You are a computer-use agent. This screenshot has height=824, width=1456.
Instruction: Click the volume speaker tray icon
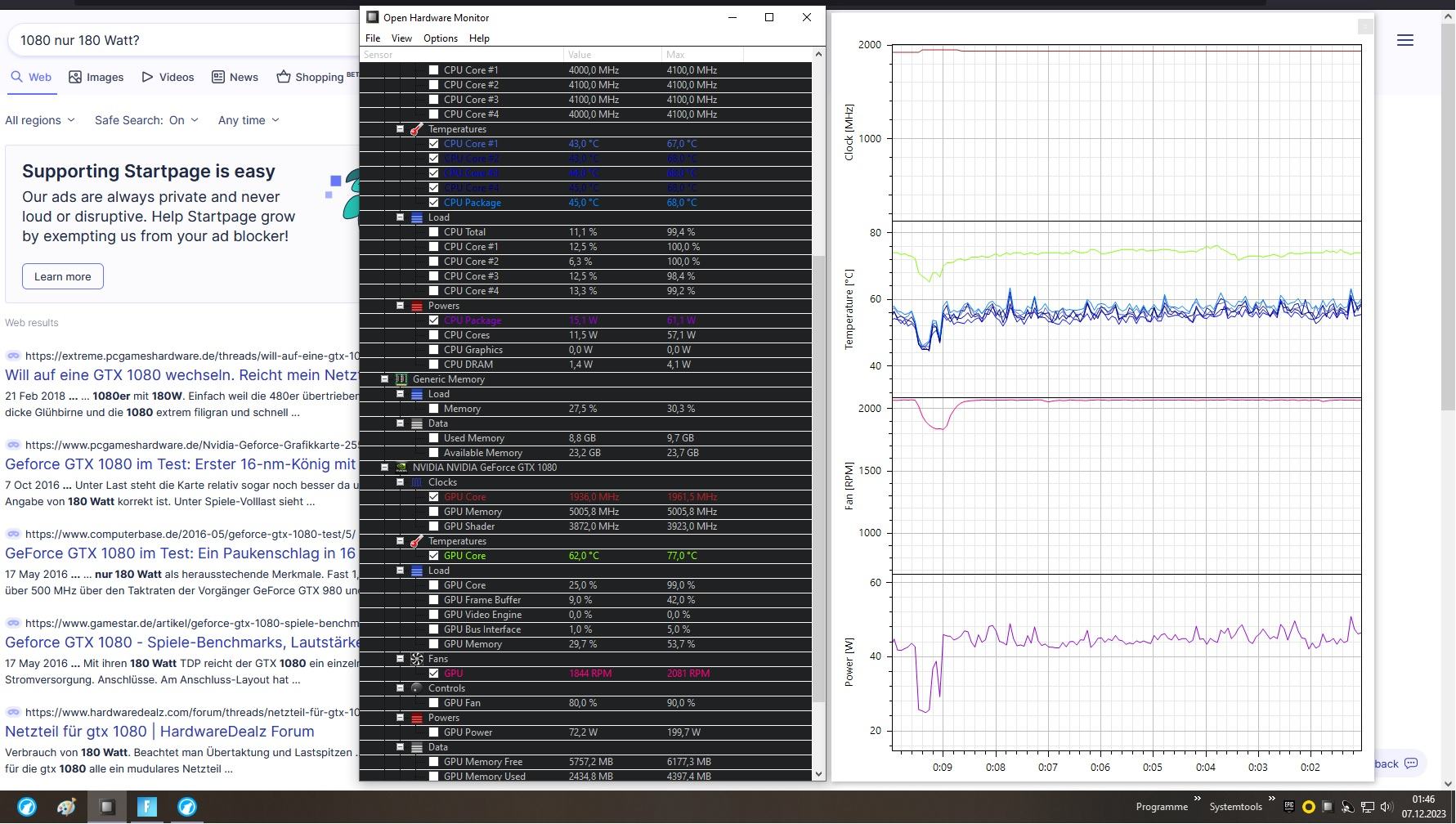click(1385, 807)
